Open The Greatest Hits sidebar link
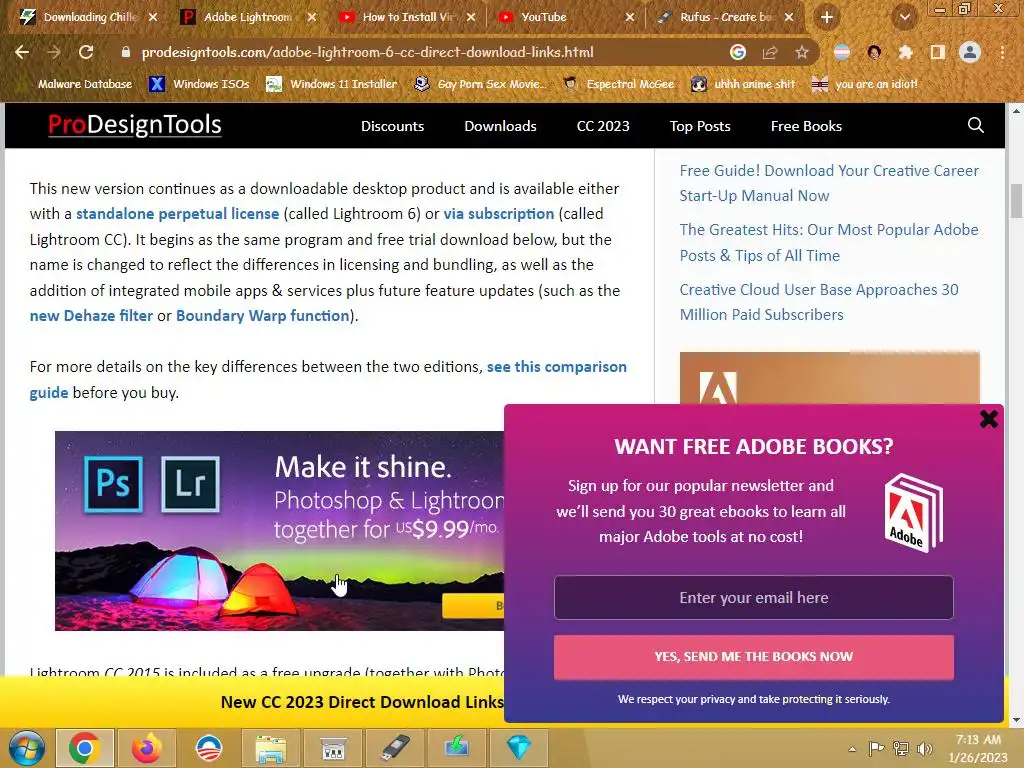Viewport: 1024px width, 768px height. tap(829, 242)
